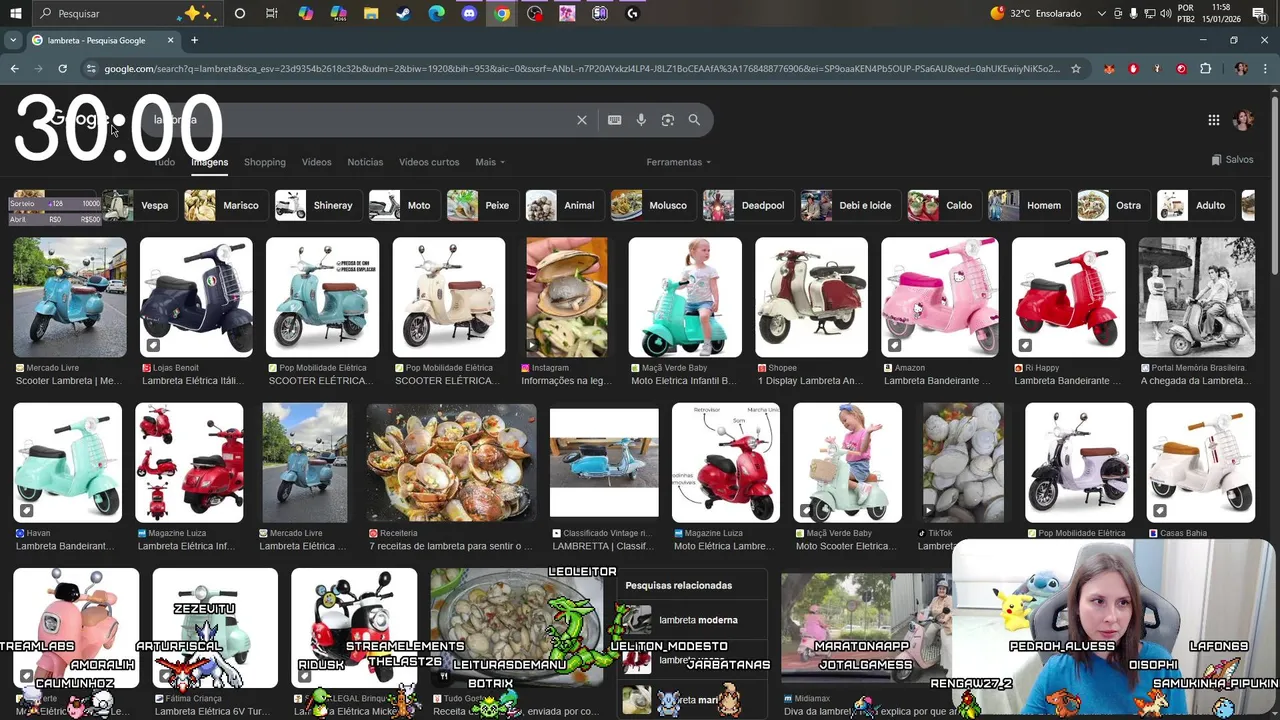Filter images by the Animal chip
The width and height of the screenshot is (1280, 720).
tap(564, 205)
